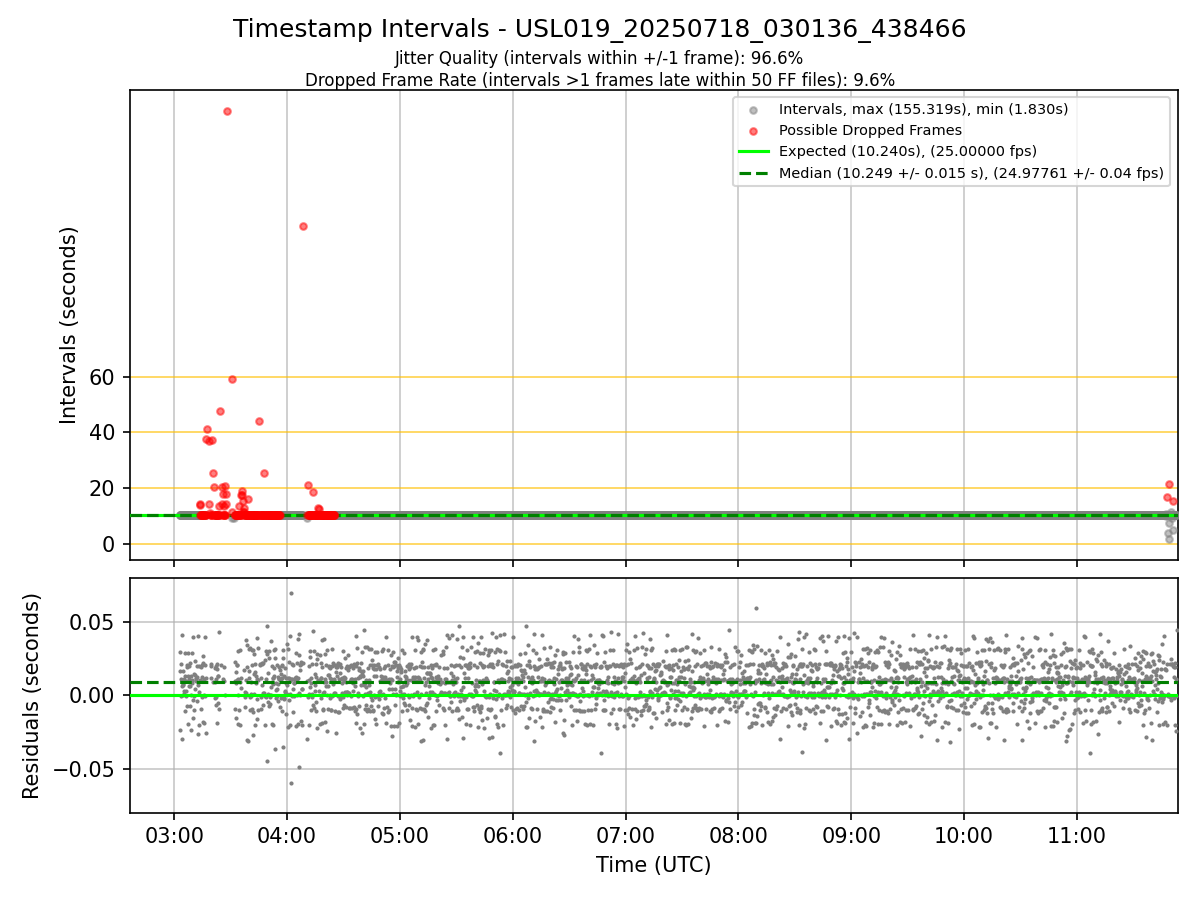This screenshot has height=900, width=1200.
Task: Click the '08:00' time tick label
Action: 738,834
